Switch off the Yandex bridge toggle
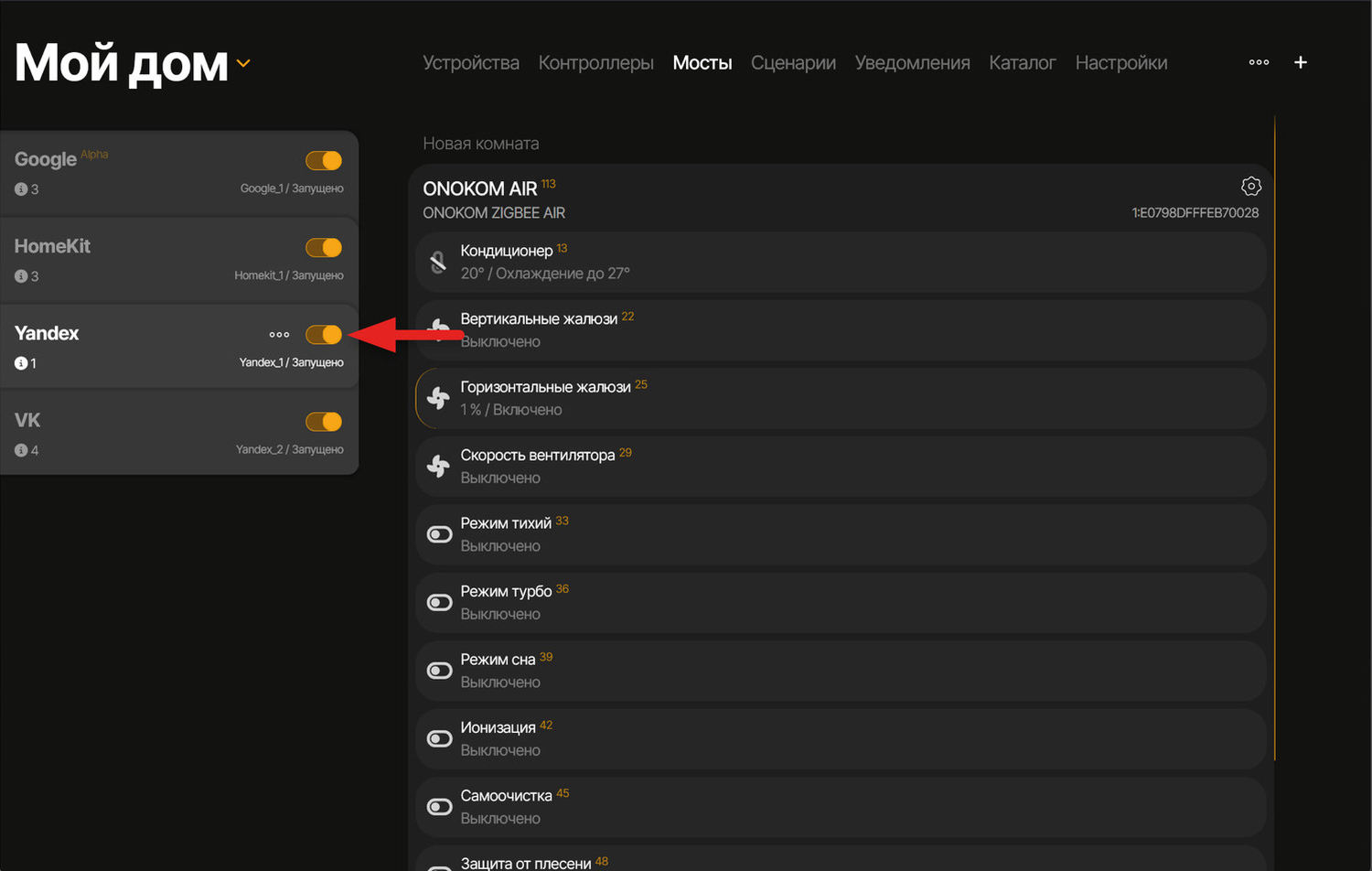 point(324,335)
